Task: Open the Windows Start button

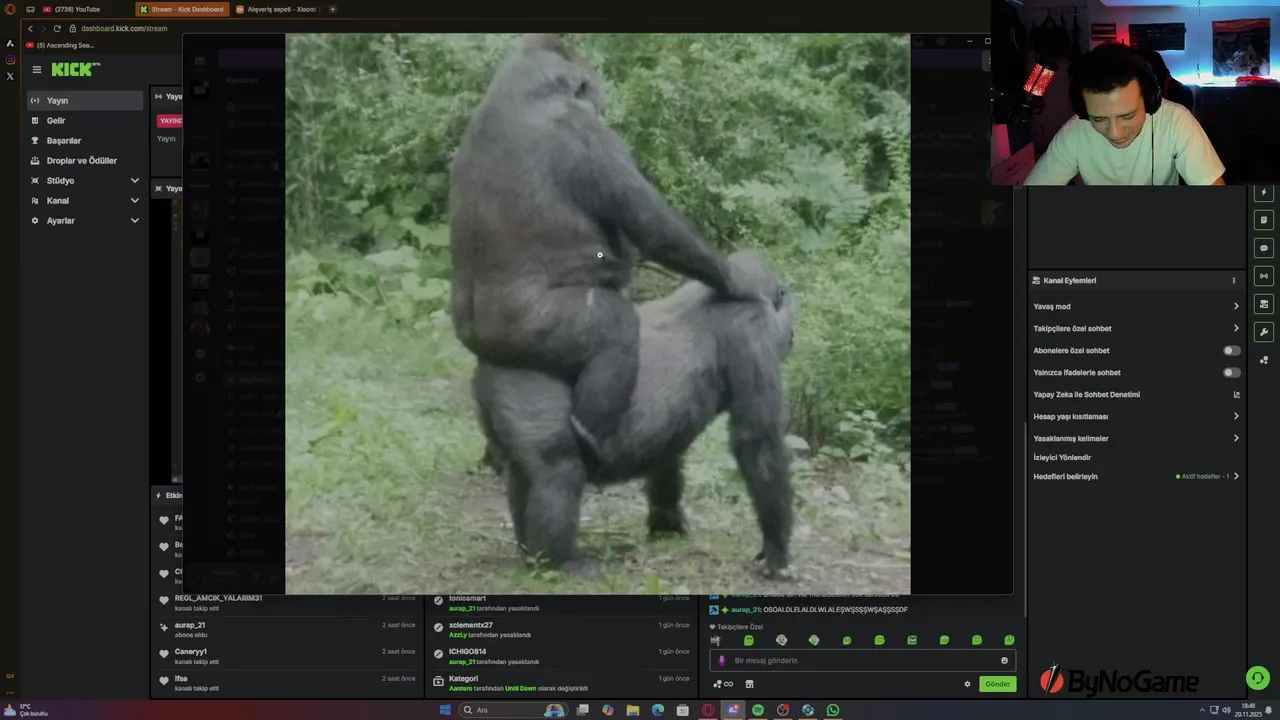Action: pyautogui.click(x=445, y=710)
